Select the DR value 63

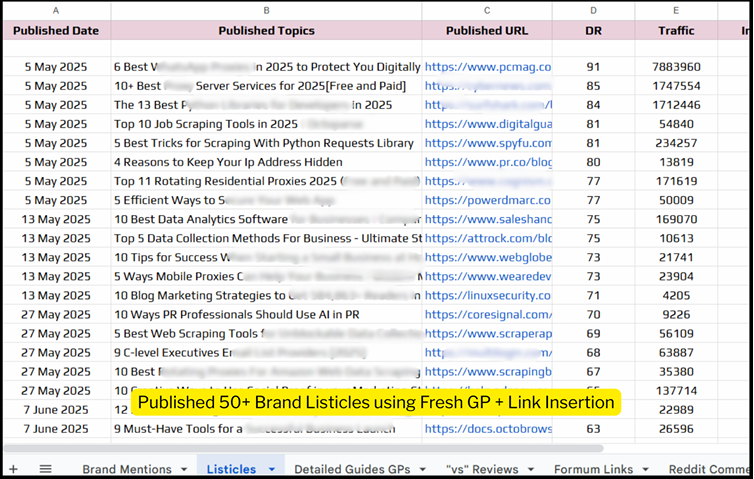(593, 429)
